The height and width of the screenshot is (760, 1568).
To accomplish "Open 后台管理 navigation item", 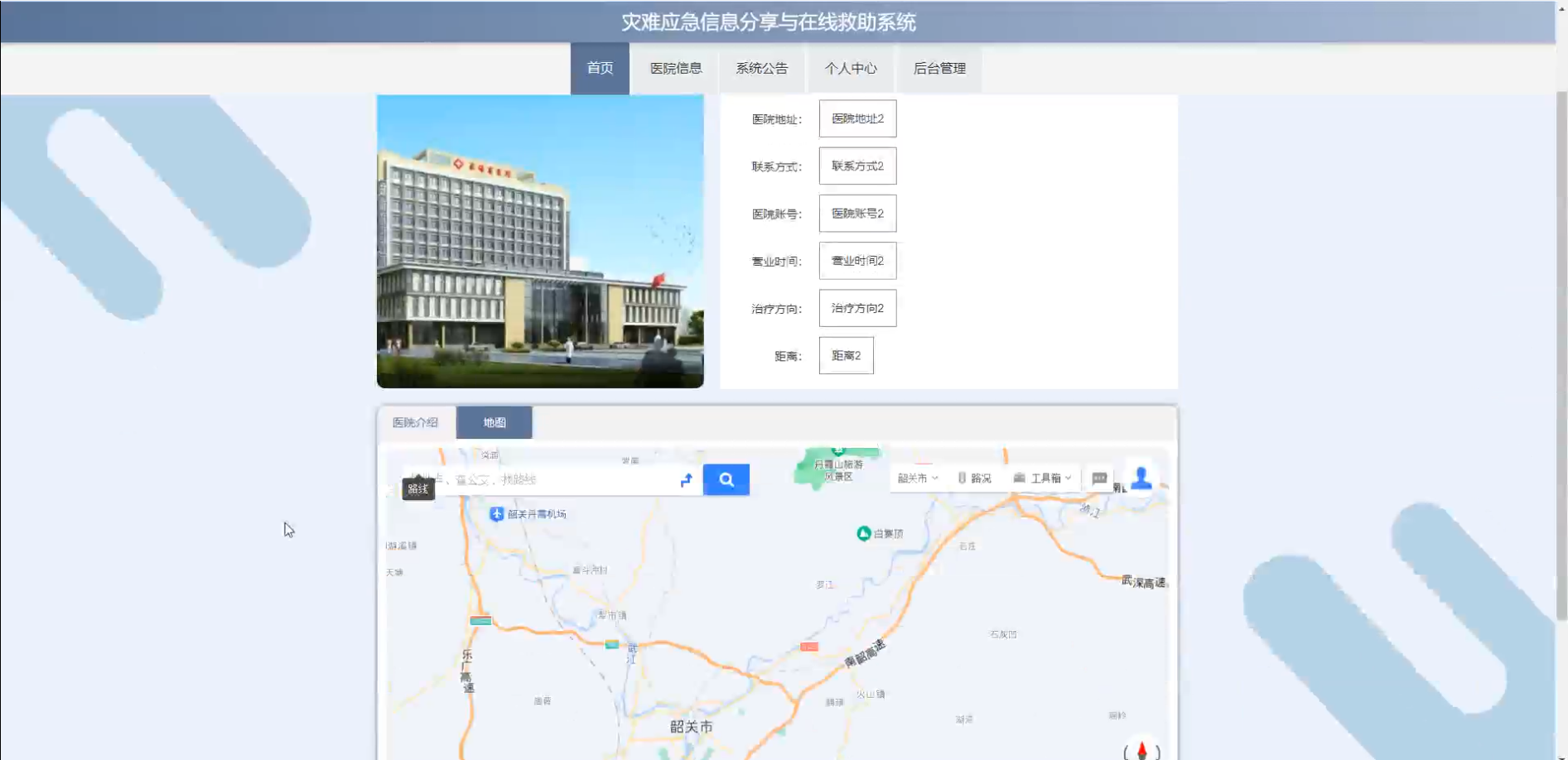I will pyautogui.click(x=939, y=69).
